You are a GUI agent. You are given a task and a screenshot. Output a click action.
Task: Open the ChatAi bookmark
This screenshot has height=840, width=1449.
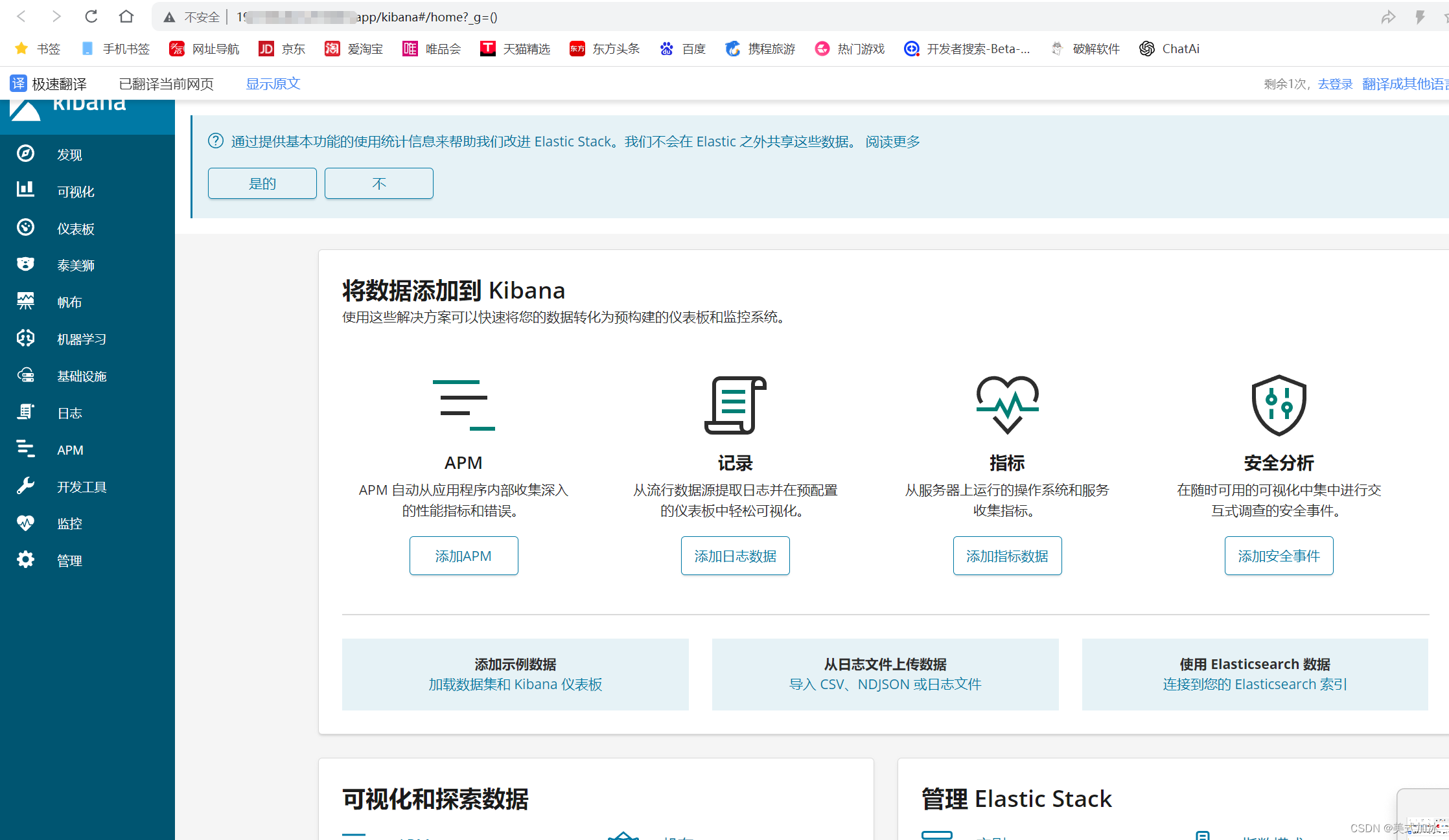click(1170, 49)
